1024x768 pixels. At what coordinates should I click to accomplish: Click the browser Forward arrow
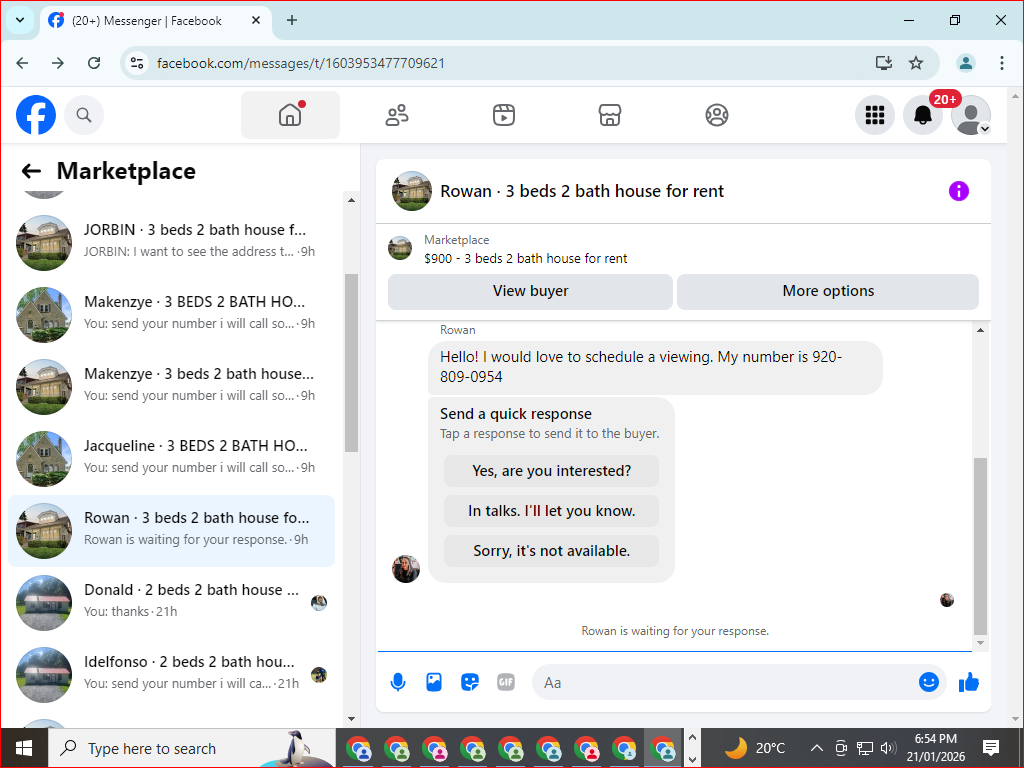pos(58,63)
